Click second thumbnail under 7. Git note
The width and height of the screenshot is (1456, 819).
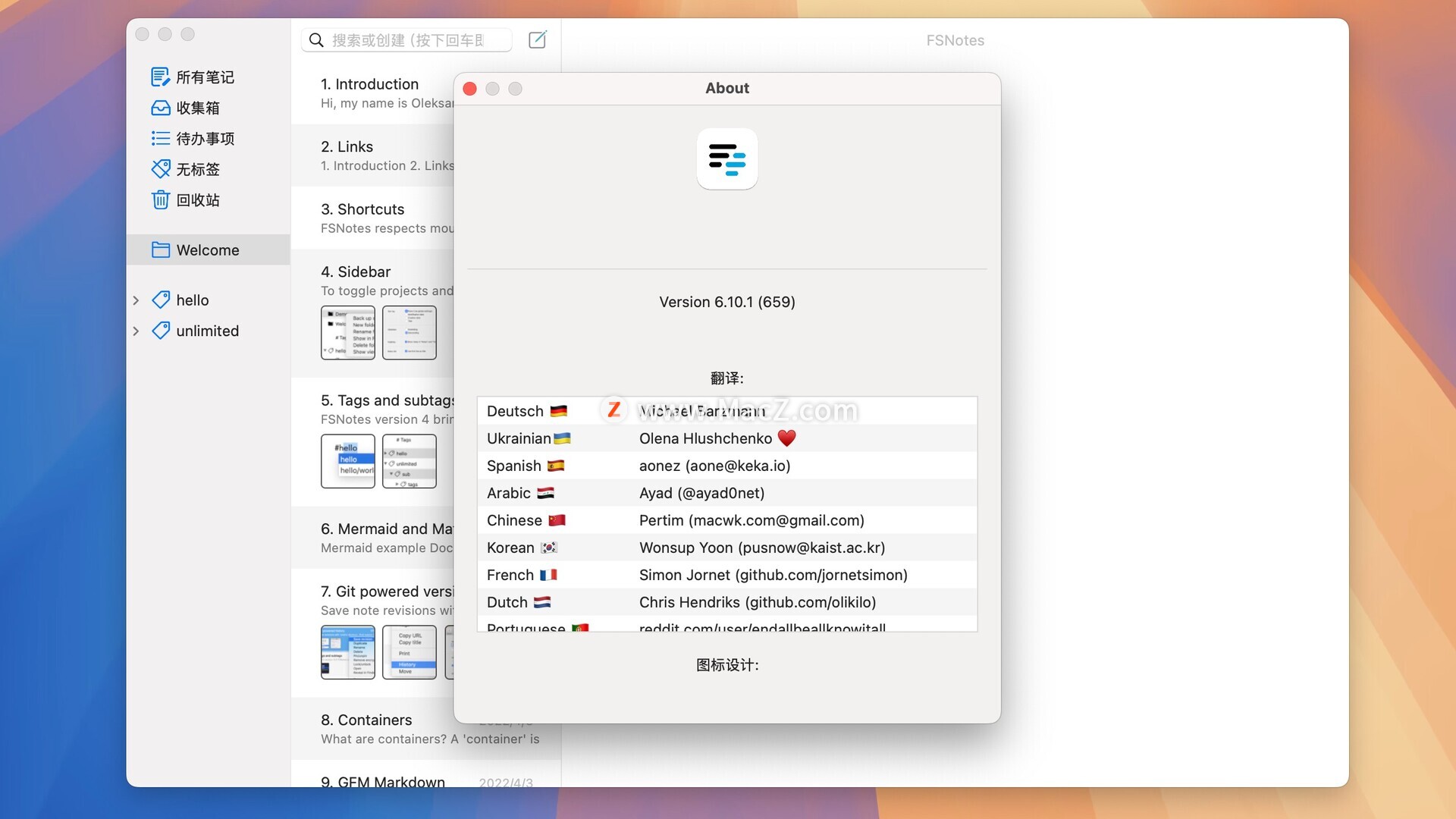pyautogui.click(x=409, y=652)
